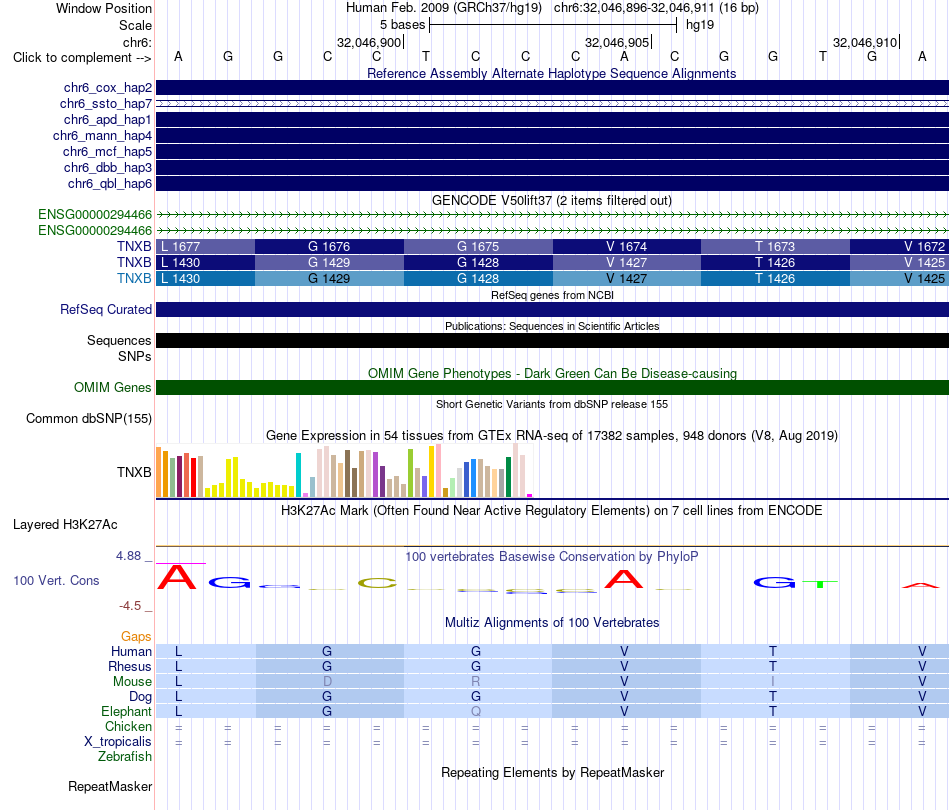950x810 pixels.
Task: Click the Gaps row label
Action: point(136,636)
